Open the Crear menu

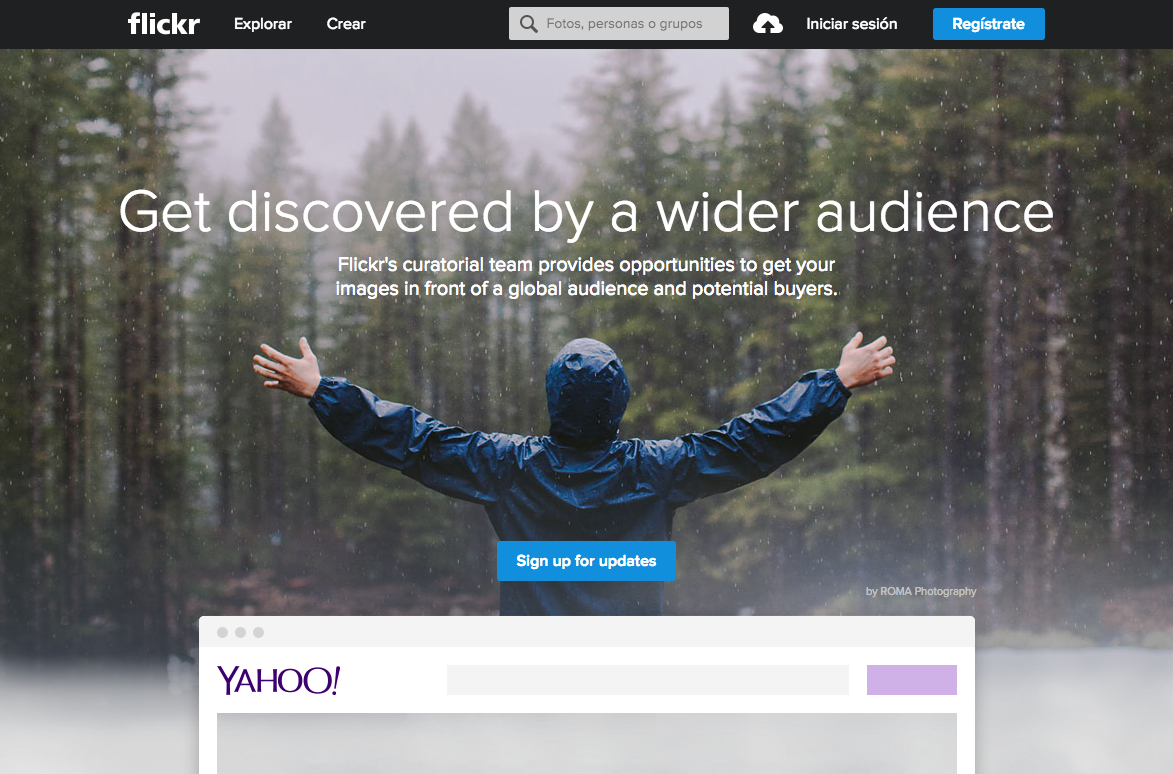pyautogui.click(x=346, y=24)
